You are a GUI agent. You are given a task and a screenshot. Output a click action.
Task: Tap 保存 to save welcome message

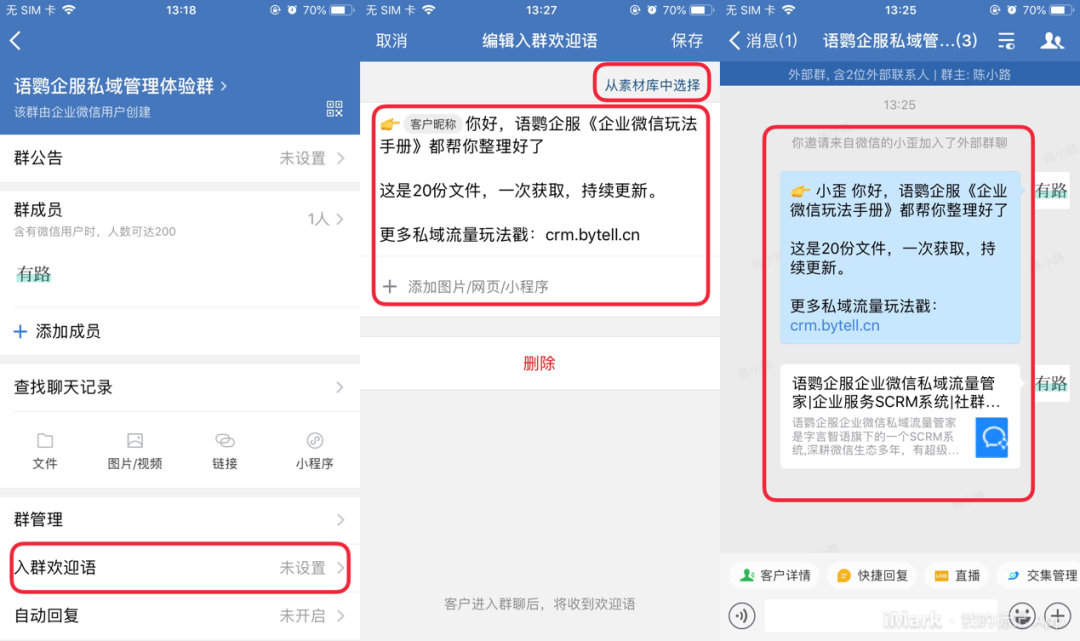pyautogui.click(x=687, y=41)
